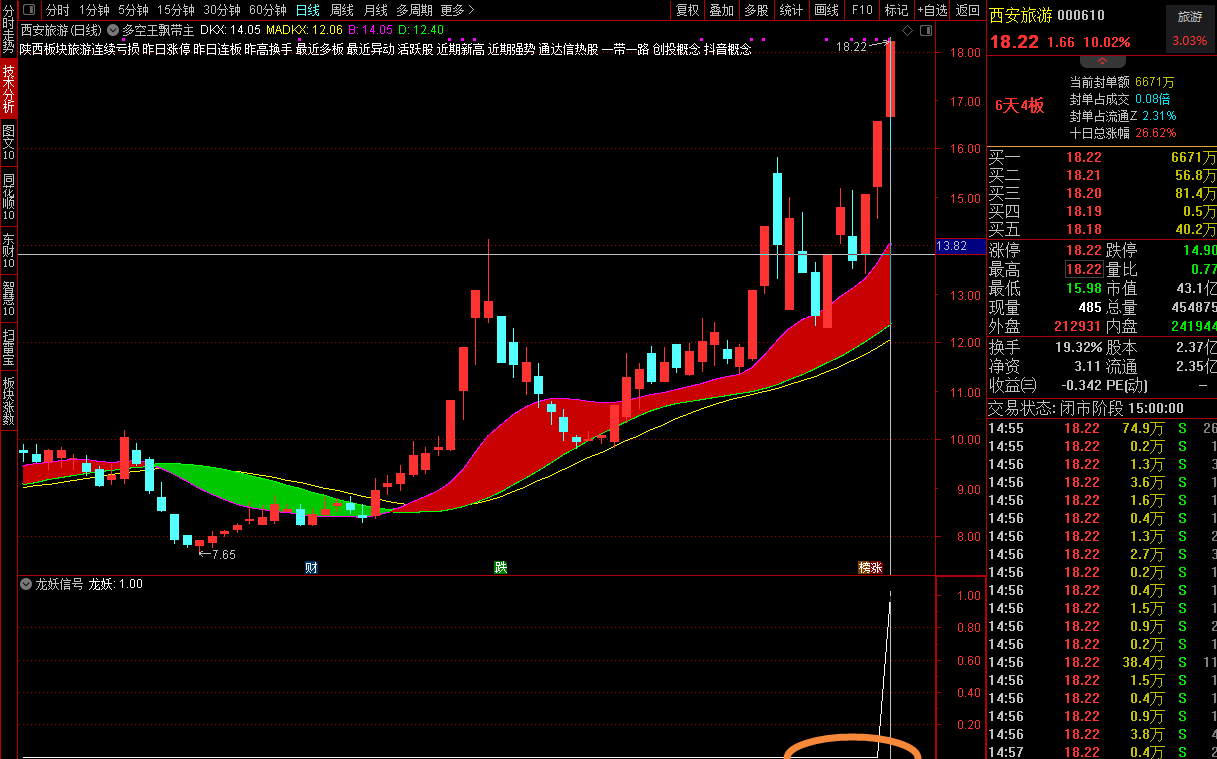The image size is (1217, 759).
Task: Click the 昨日连板 tag
Action: (217, 48)
